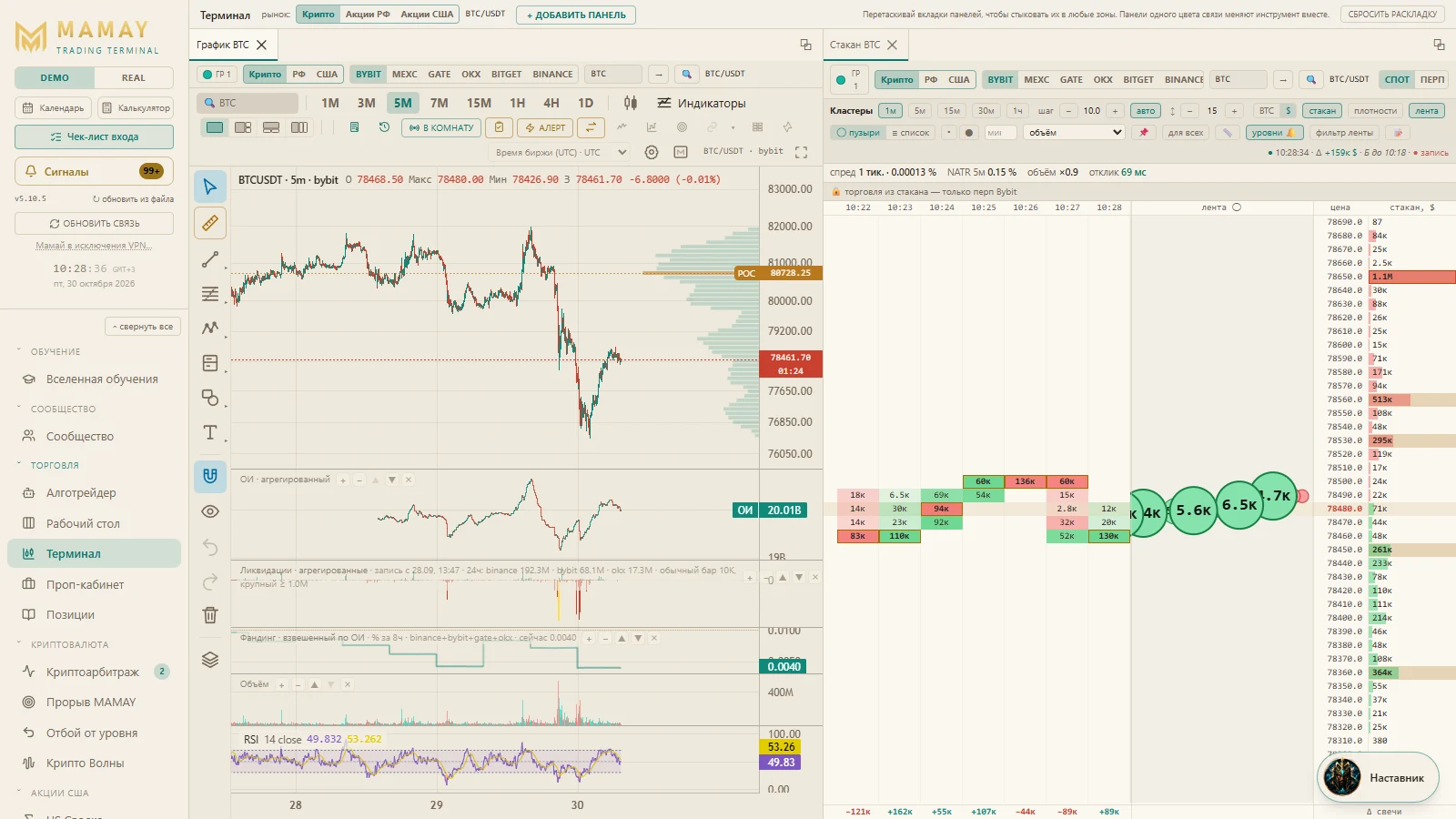Image resolution: width=1456 pixels, height=819 pixels.
Task: Switch to REAL account mode
Action: [134, 78]
